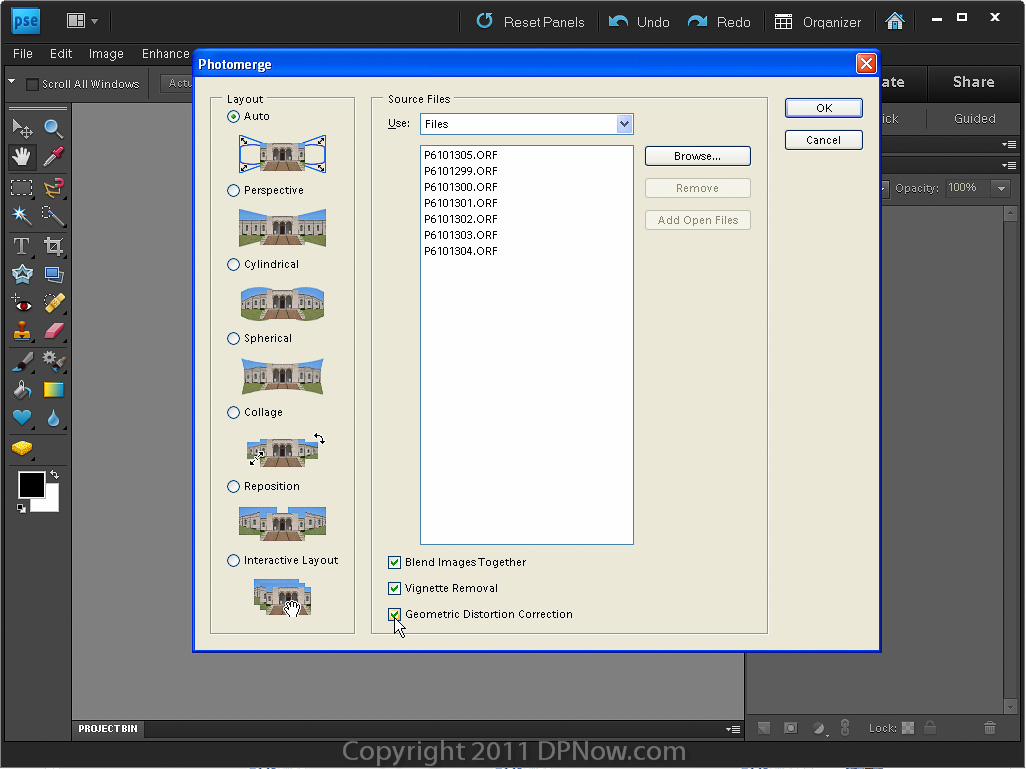Pick the Horizontal Type tool
This screenshot has height=769, width=1026.
(21, 246)
